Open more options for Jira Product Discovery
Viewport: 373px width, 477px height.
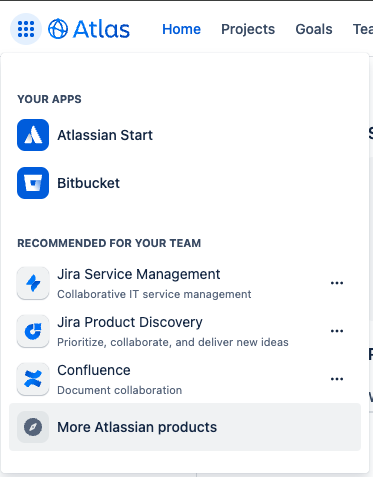(x=337, y=331)
